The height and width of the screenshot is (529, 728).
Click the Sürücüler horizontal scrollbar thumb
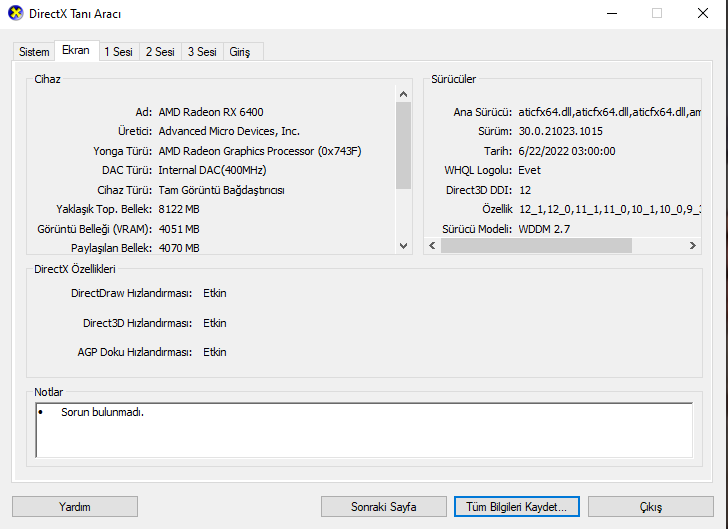(x=536, y=246)
